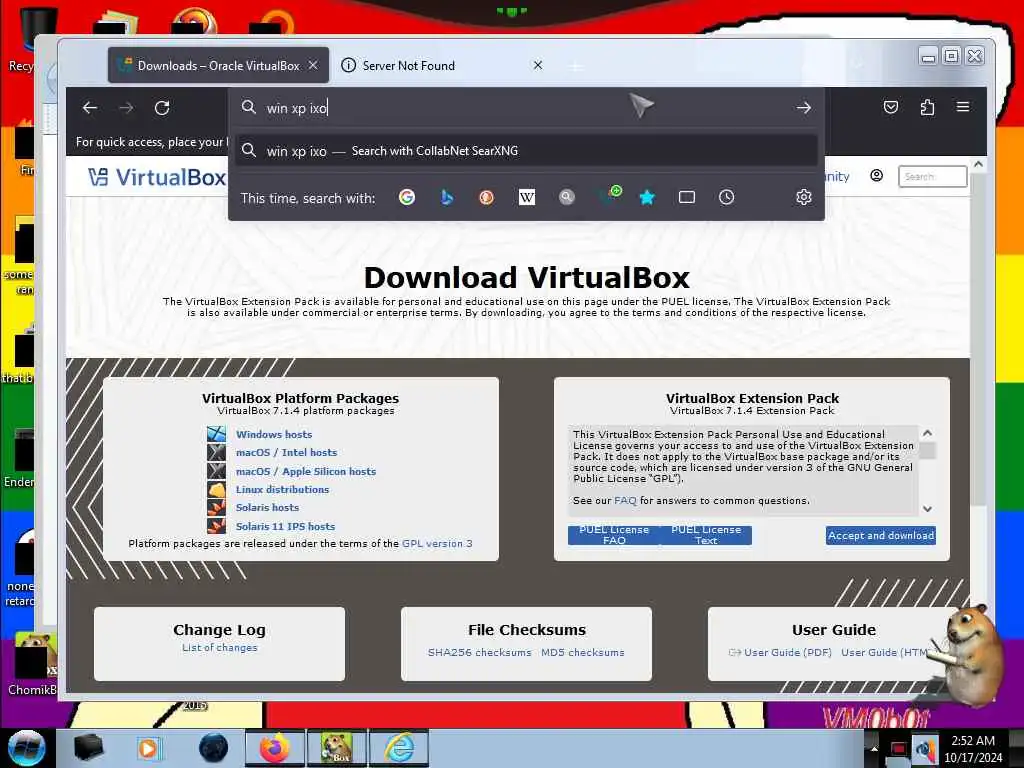Viewport: 1024px width, 768px height.
Task: Select the gray magnifier search engine icon
Action: pyautogui.click(x=567, y=197)
